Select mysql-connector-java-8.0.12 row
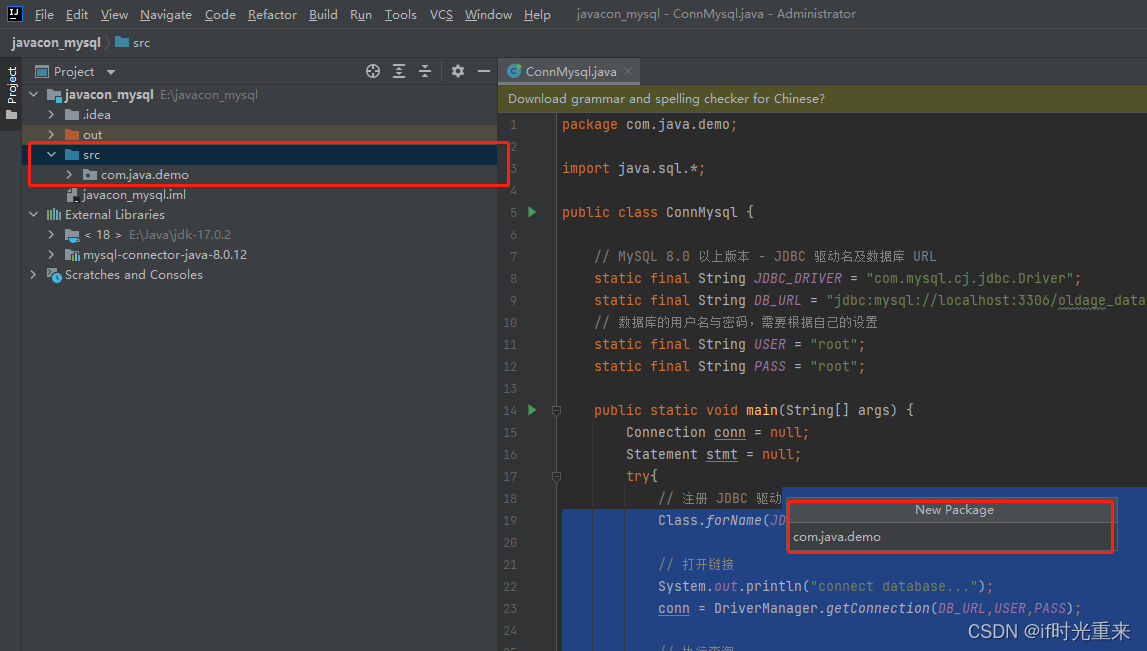Viewport: 1147px width, 651px height. point(260,255)
